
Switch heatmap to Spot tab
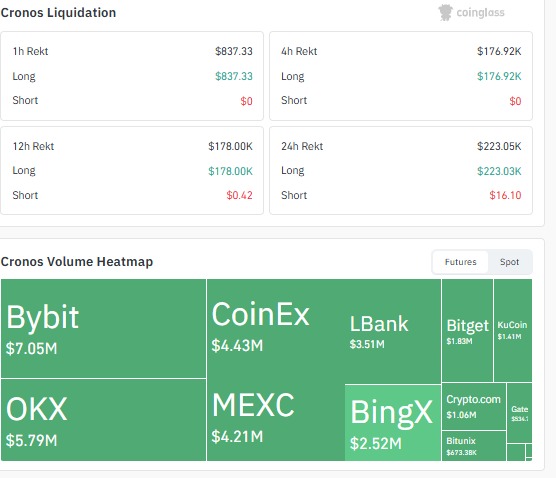pyautogui.click(x=510, y=262)
